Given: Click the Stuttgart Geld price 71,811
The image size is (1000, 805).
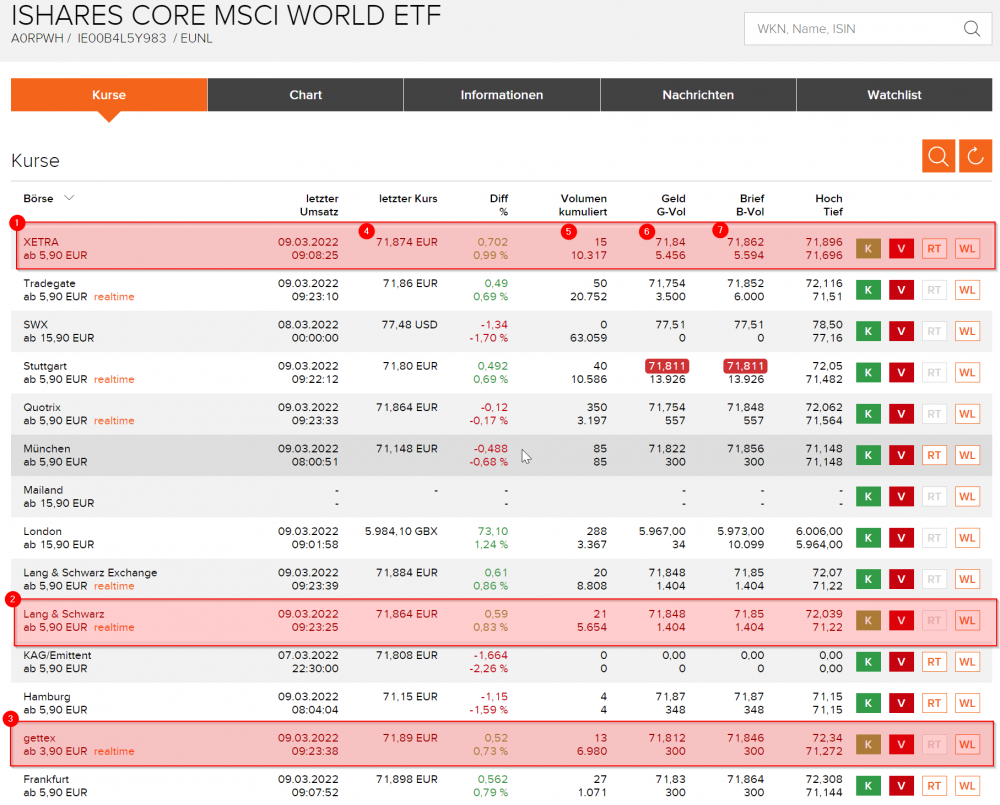Looking at the screenshot, I should click(665, 366).
